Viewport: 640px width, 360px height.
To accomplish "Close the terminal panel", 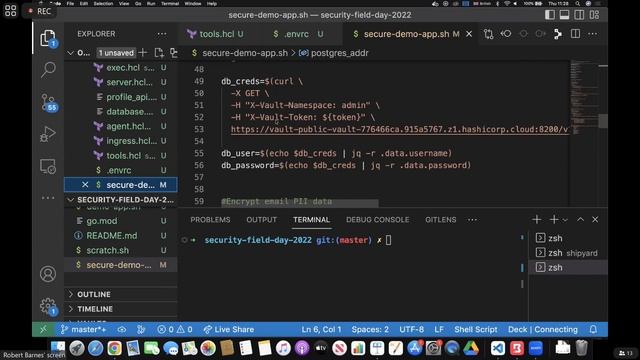I will [595, 220].
